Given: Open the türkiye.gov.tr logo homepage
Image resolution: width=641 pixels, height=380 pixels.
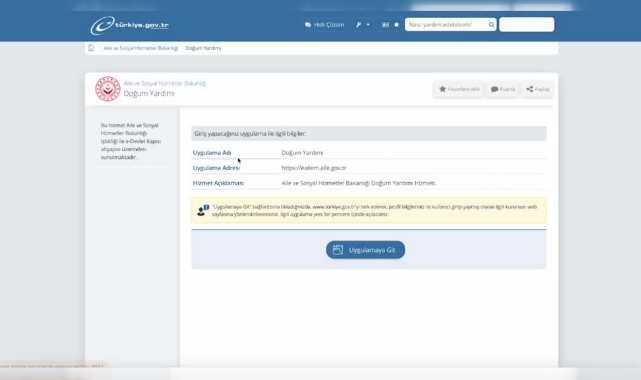Looking at the screenshot, I should (129, 25).
